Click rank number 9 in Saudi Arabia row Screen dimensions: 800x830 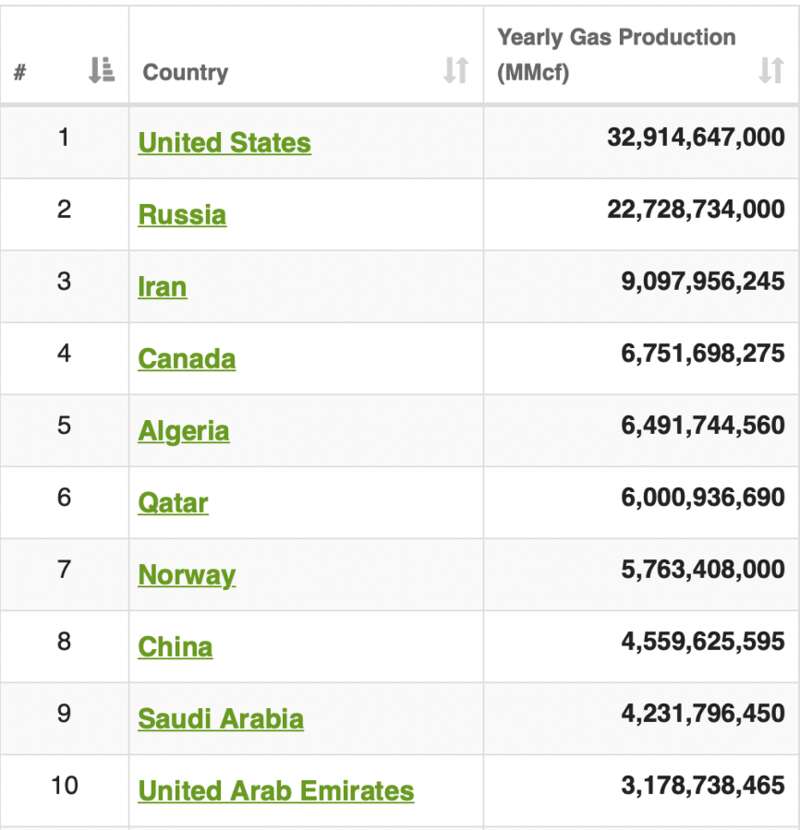click(64, 713)
